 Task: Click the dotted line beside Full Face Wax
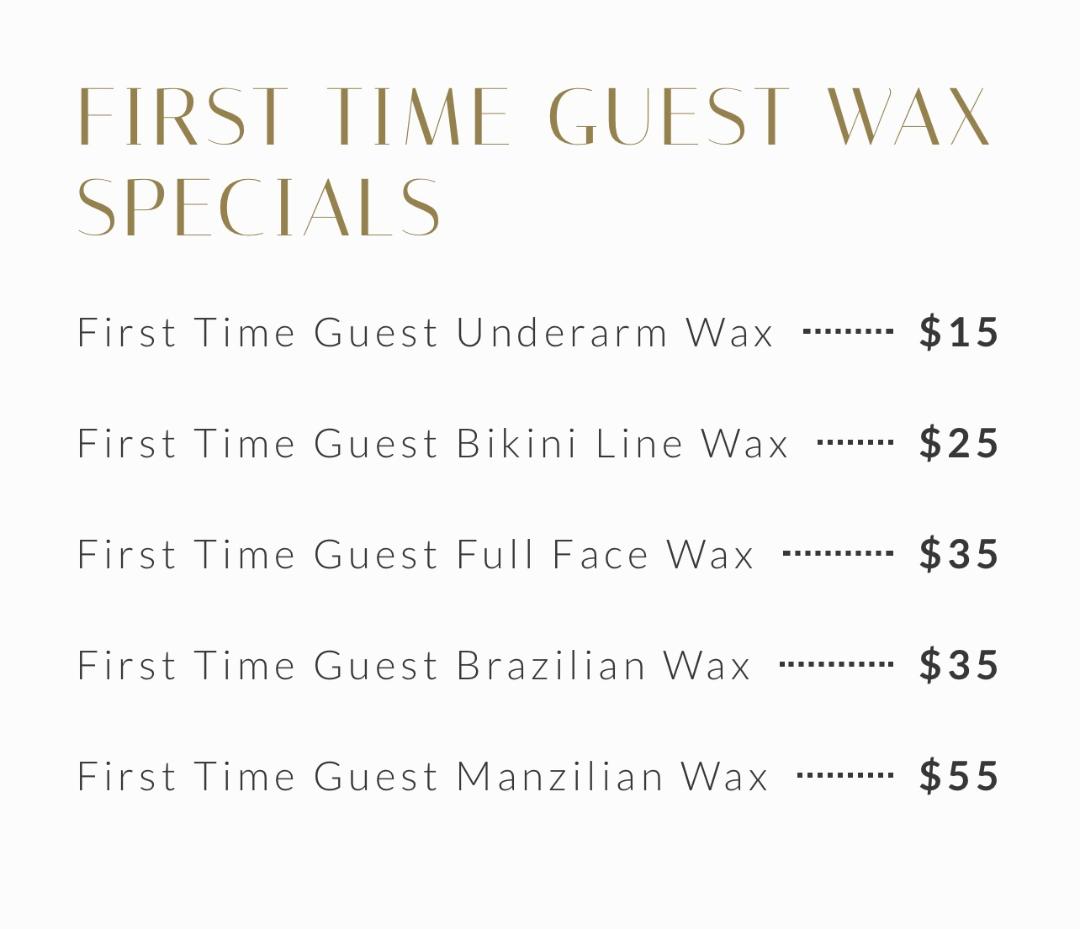(838, 553)
